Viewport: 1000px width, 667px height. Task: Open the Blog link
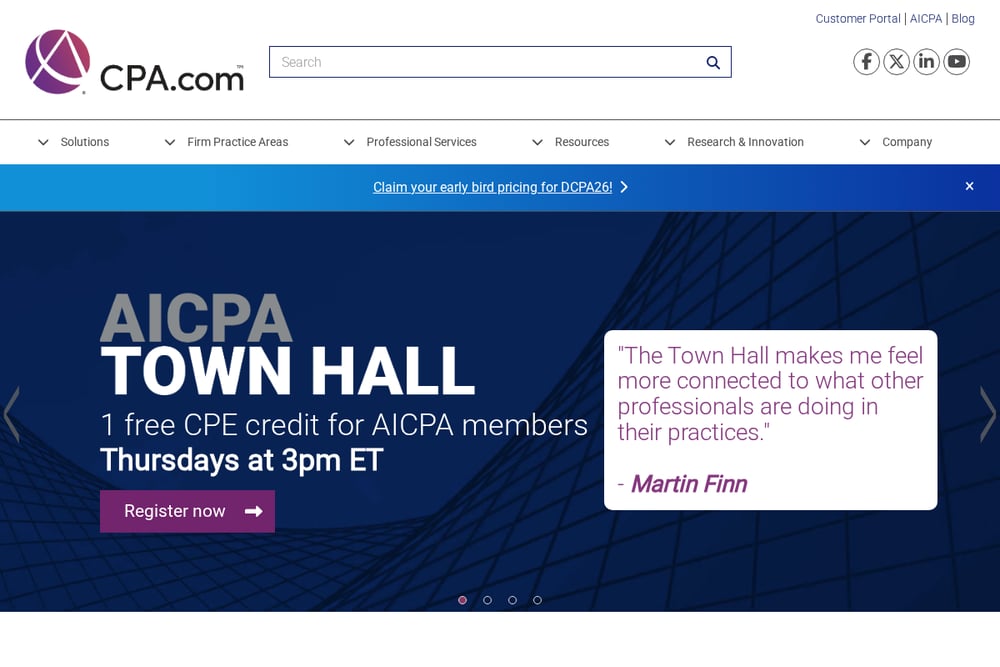pyautogui.click(x=963, y=18)
